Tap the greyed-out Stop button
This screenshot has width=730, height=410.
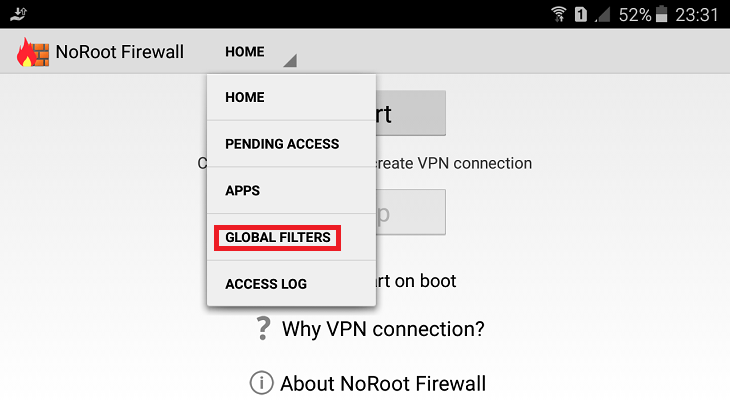(410, 212)
